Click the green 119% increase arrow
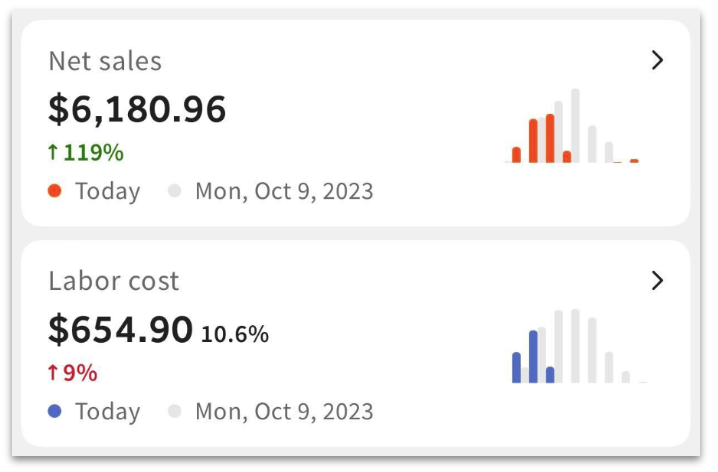The image size is (718, 472). pyautogui.click(x=53, y=153)
